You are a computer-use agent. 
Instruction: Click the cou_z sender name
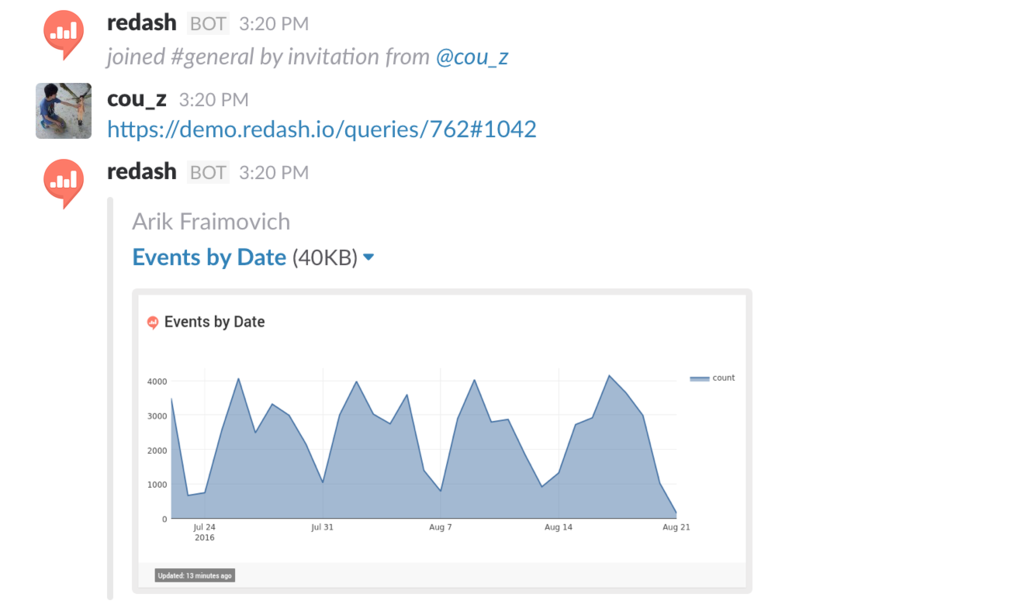coord(136,99)
